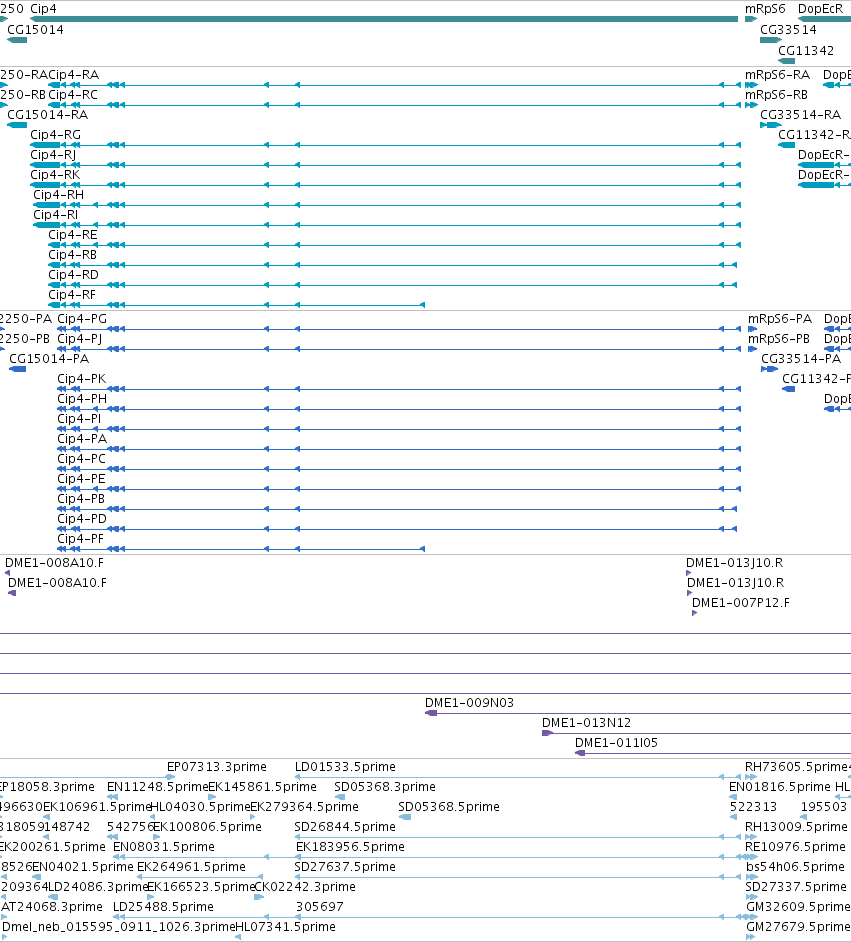Select the Cip4-RJ transcript label
The width and height of the screenshot is (851, 942).
[53, 154]
